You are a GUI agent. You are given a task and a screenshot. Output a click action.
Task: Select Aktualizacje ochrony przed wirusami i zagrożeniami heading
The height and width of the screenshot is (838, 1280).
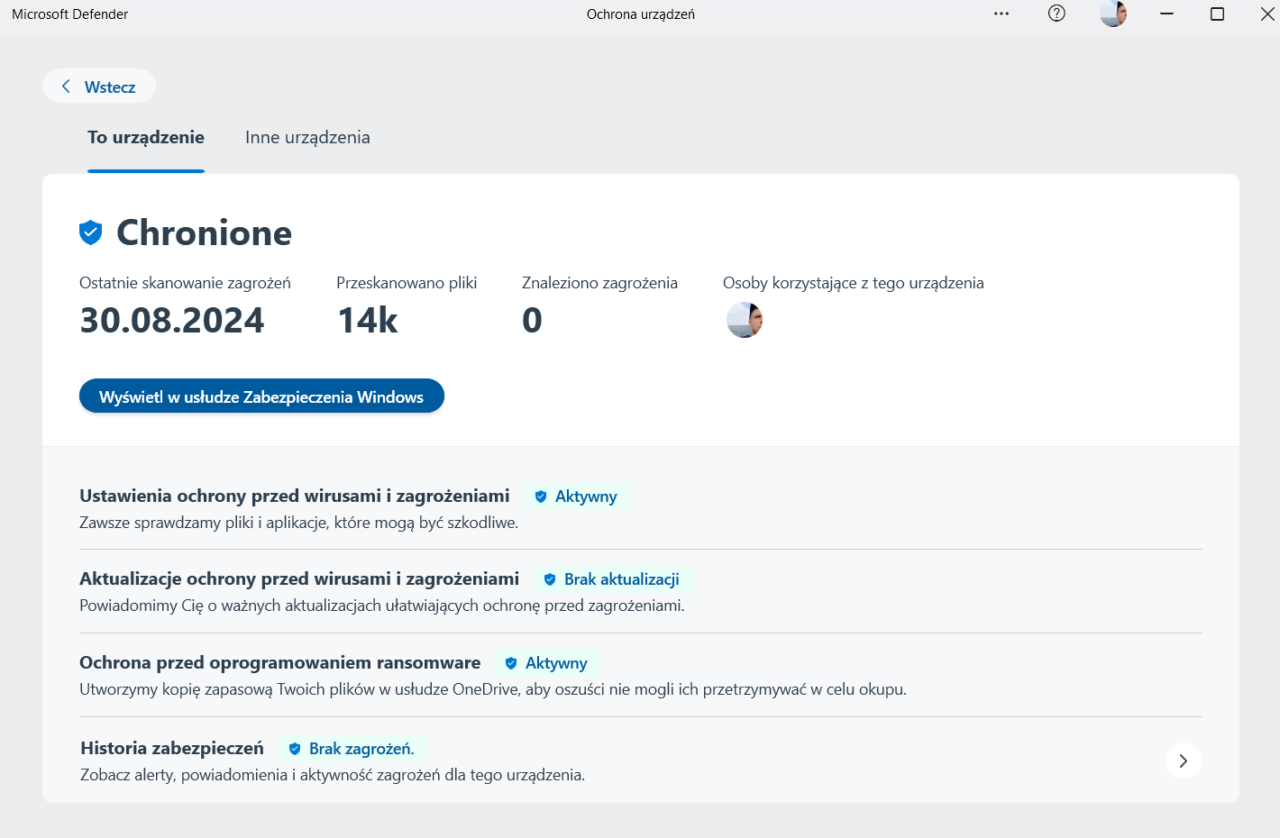pyautogui.click(x=299, y=578)
